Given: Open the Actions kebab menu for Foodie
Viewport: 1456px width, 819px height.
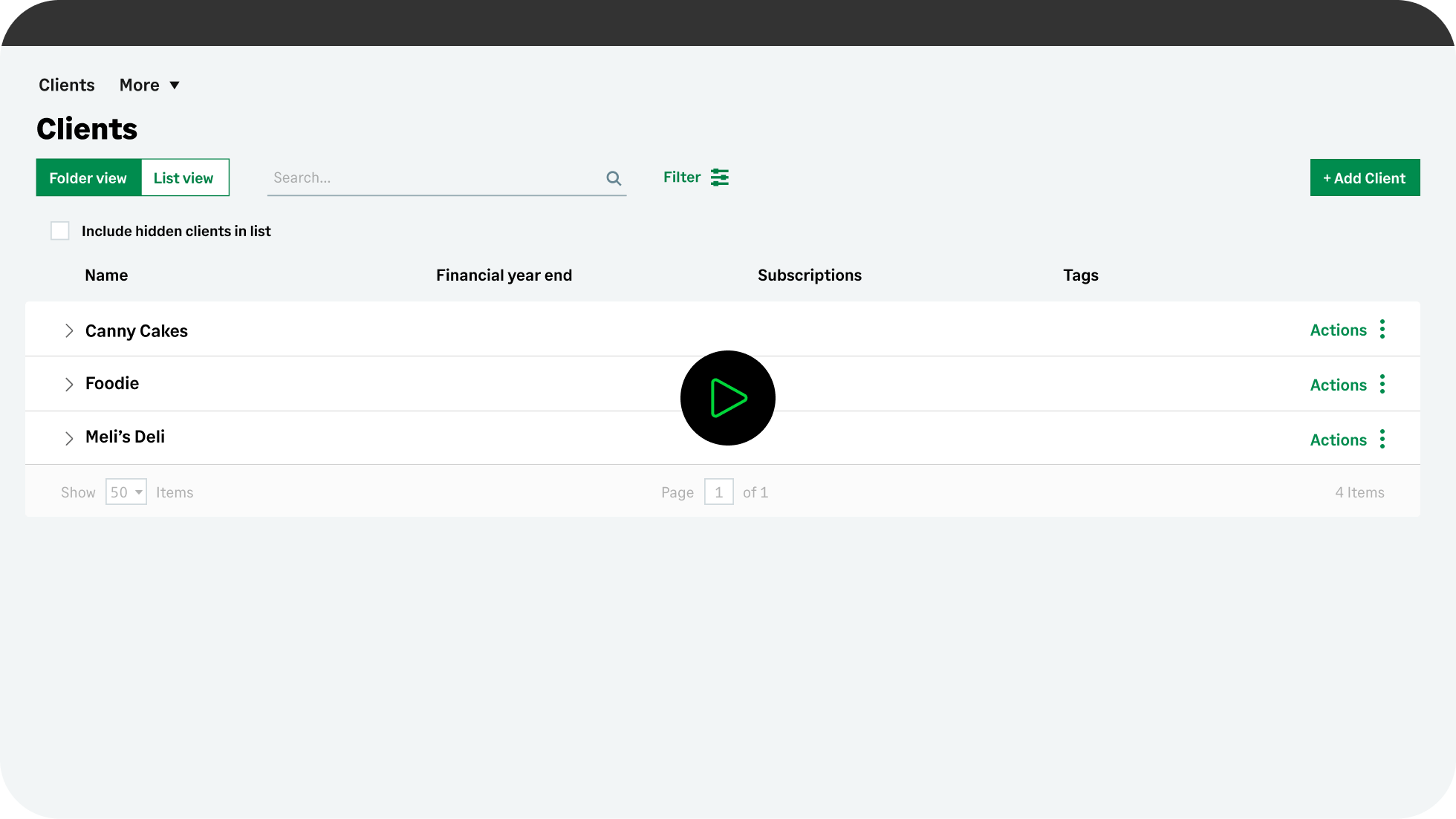Looking at the screenshot, I should [1382, 384].
